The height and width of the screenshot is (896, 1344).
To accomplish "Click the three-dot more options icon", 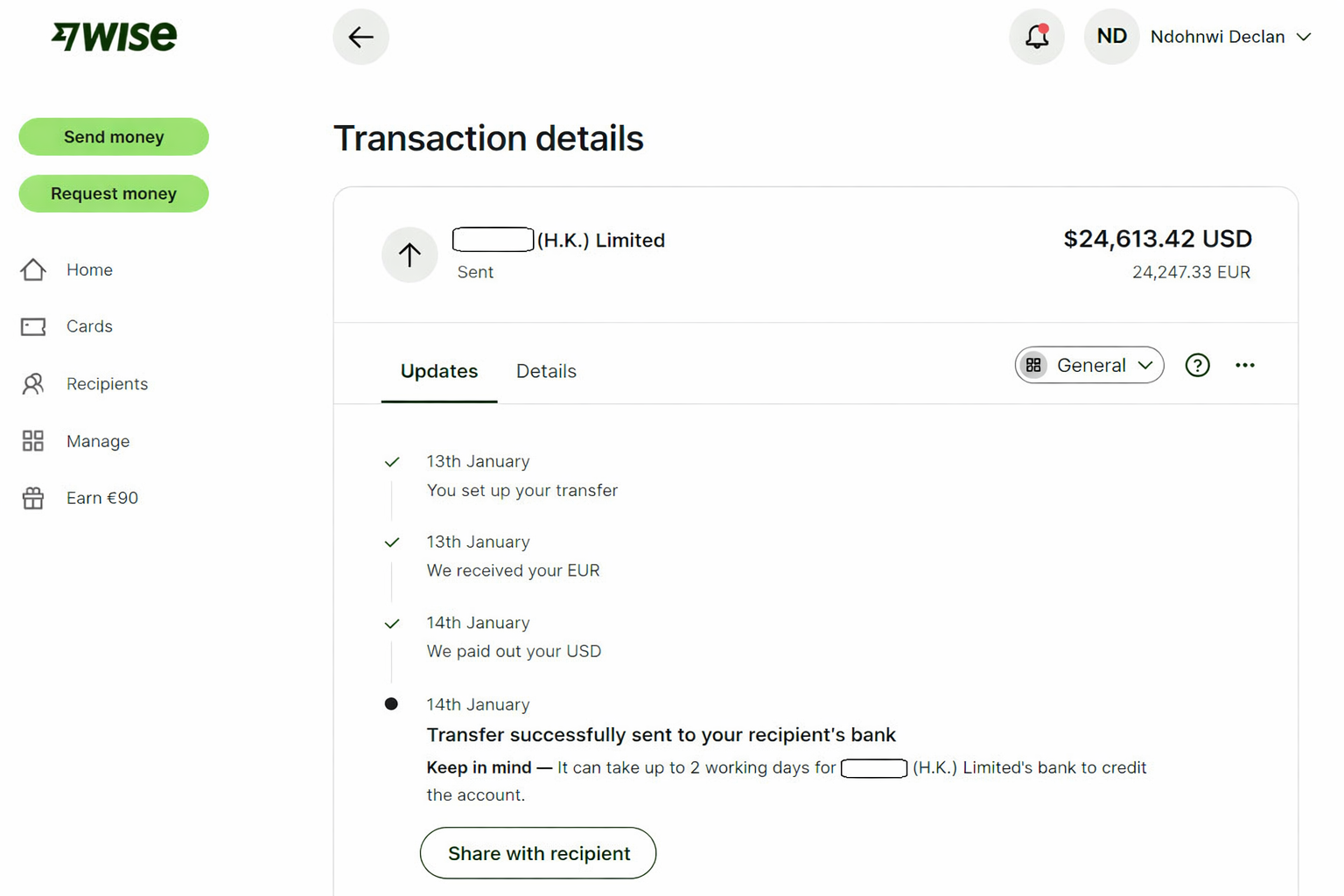I will [1245, 365].
